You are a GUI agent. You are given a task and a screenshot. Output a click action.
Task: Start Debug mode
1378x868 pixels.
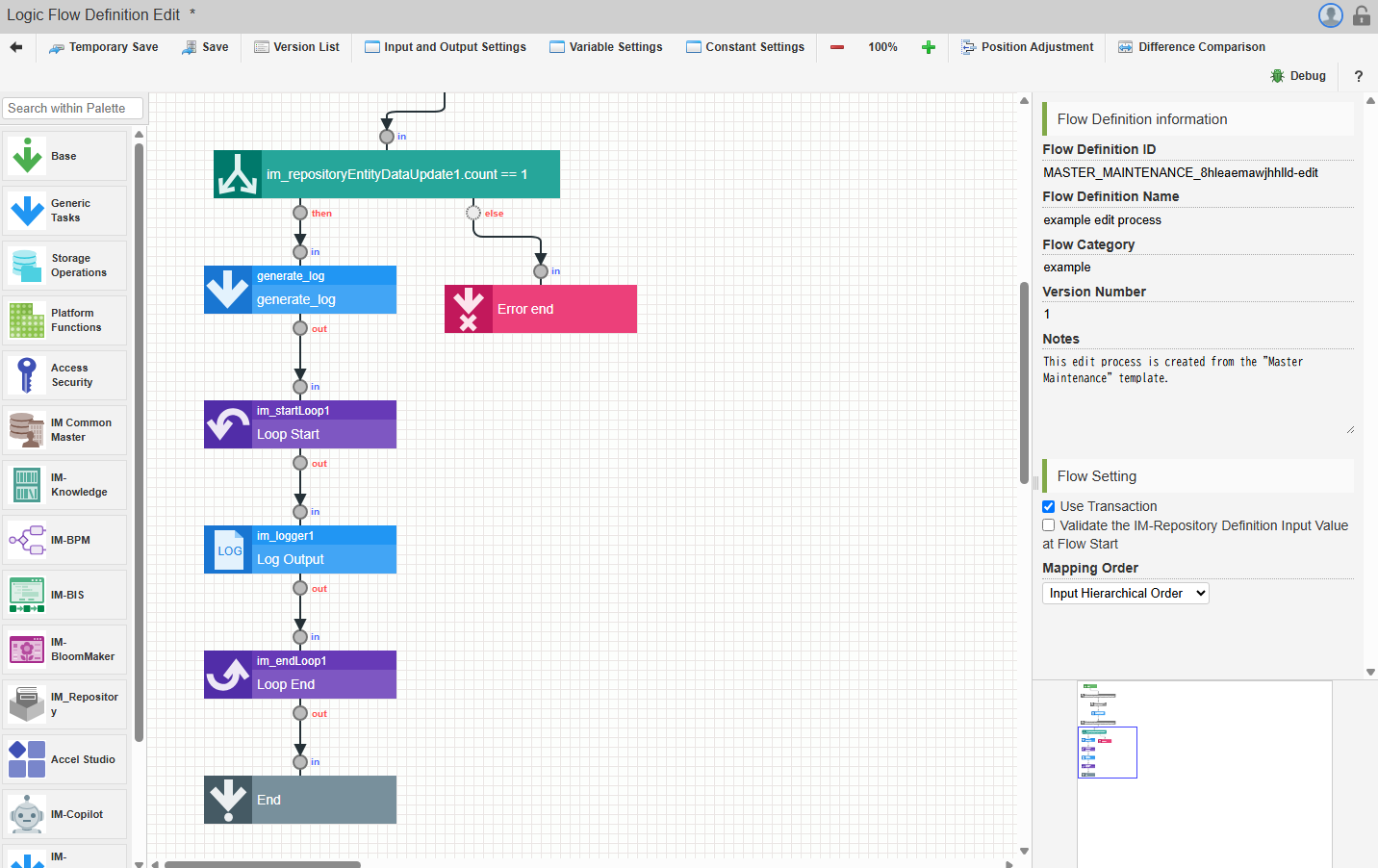(x=1298, y=76)
